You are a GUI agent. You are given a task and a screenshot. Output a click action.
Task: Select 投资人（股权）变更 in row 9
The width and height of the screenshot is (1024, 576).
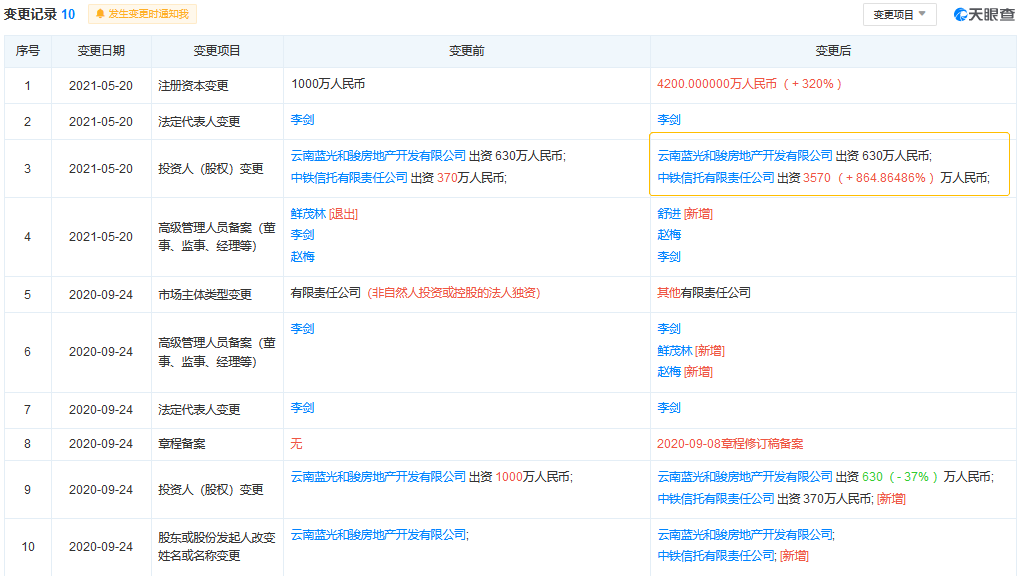[211, 490]
